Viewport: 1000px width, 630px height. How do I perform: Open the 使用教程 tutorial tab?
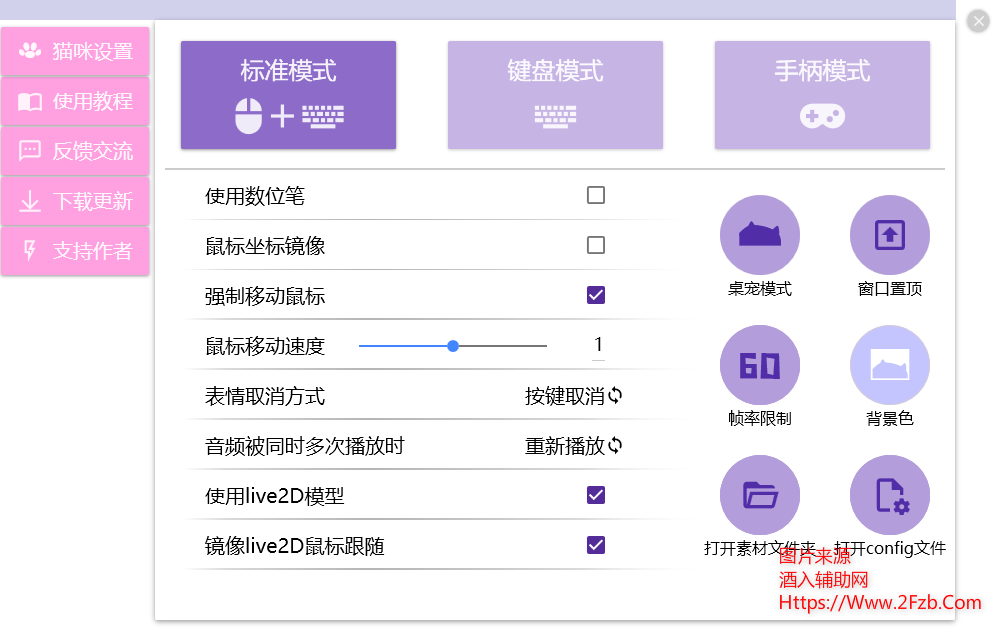point(76,102)
